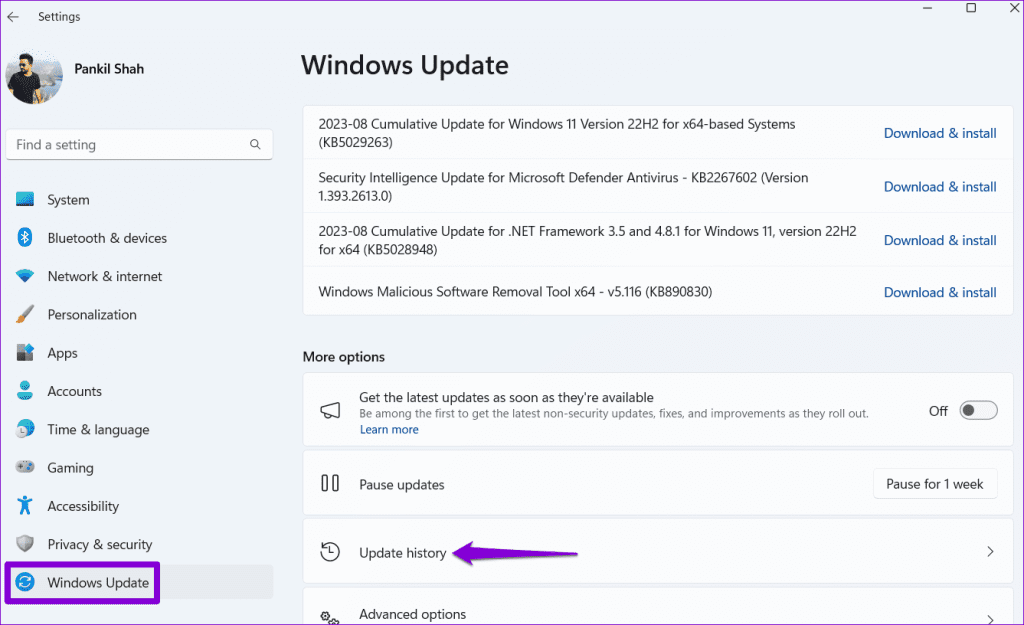Open Bluetooth & devices via its icon
The height and width of the screenshot is (625, 1024).
pos(26,238)
